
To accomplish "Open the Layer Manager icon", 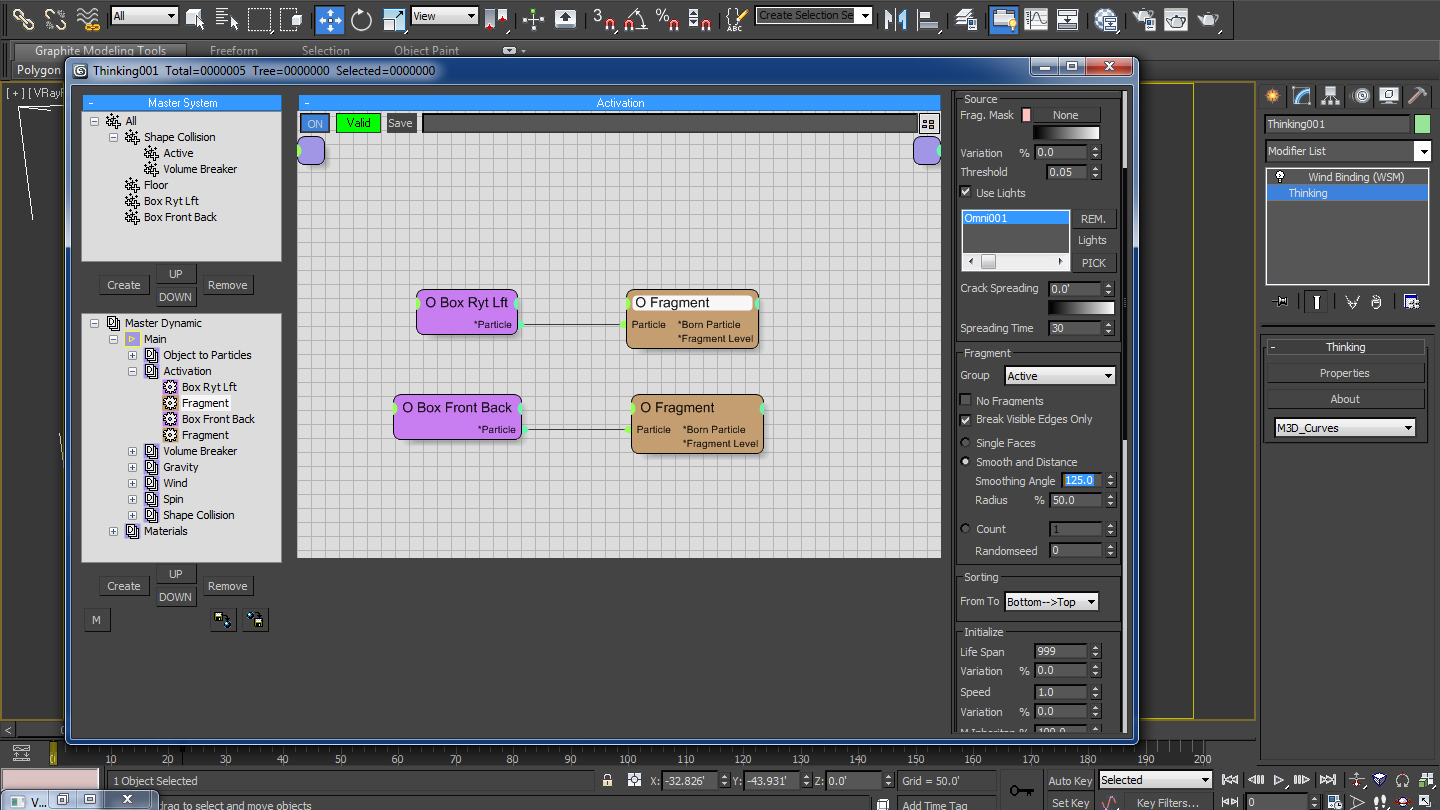I will point(966,18).
